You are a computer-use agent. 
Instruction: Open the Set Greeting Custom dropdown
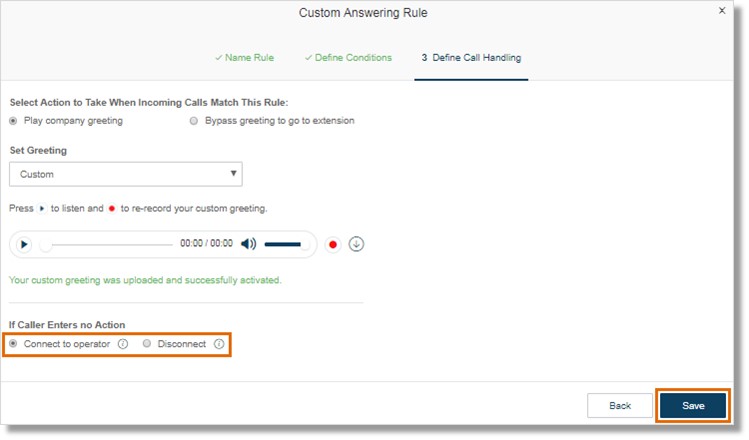pyautogui.click(x=126, y=174)
